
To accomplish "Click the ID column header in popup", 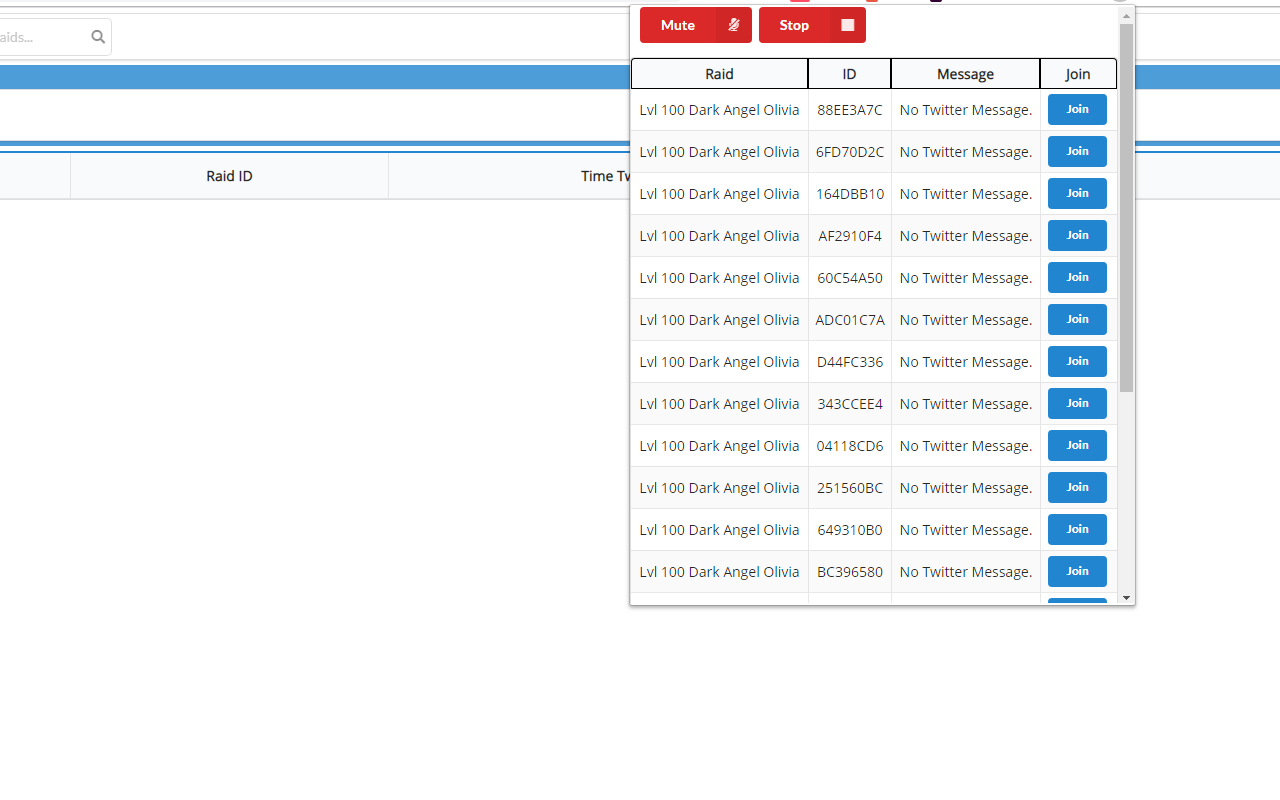I will tap(849, 74).
